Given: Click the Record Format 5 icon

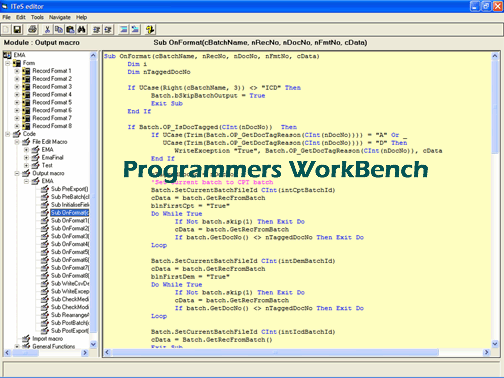Looking at the screenshot, I should (26, 102).
